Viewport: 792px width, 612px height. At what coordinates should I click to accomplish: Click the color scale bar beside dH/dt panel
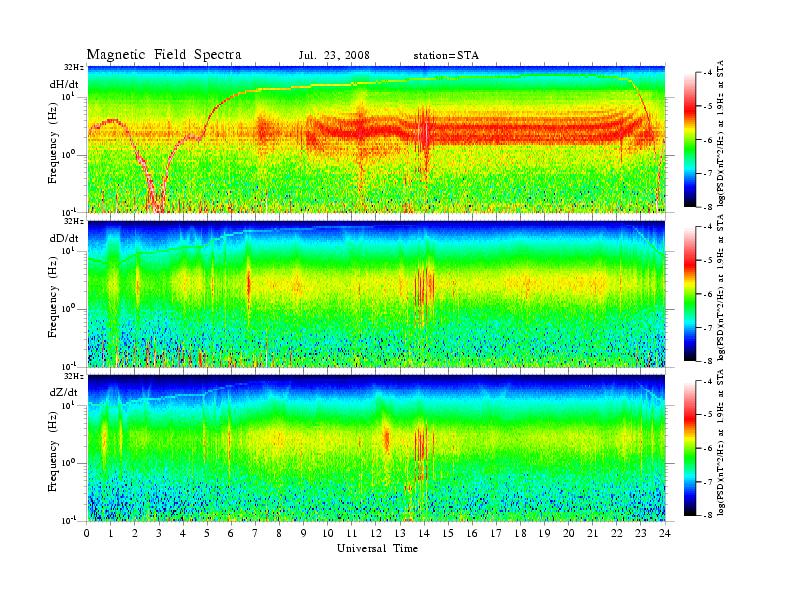coord(689,140)
